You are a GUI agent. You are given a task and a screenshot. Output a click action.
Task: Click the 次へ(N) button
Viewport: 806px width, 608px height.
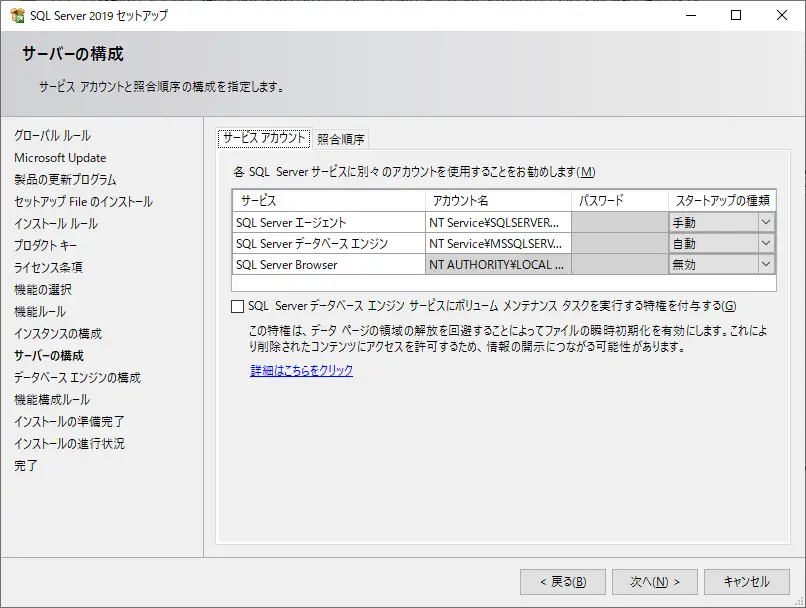click(655, 582)
